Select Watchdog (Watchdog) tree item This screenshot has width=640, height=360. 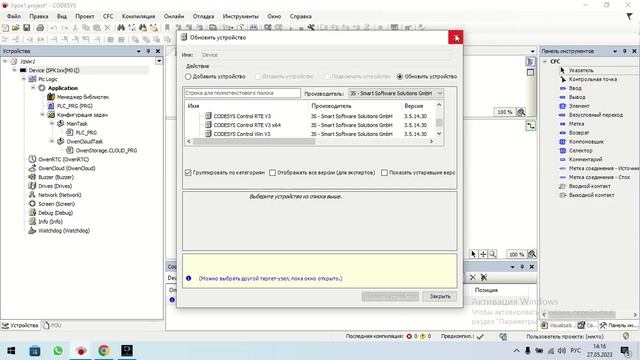click(64, 231)
